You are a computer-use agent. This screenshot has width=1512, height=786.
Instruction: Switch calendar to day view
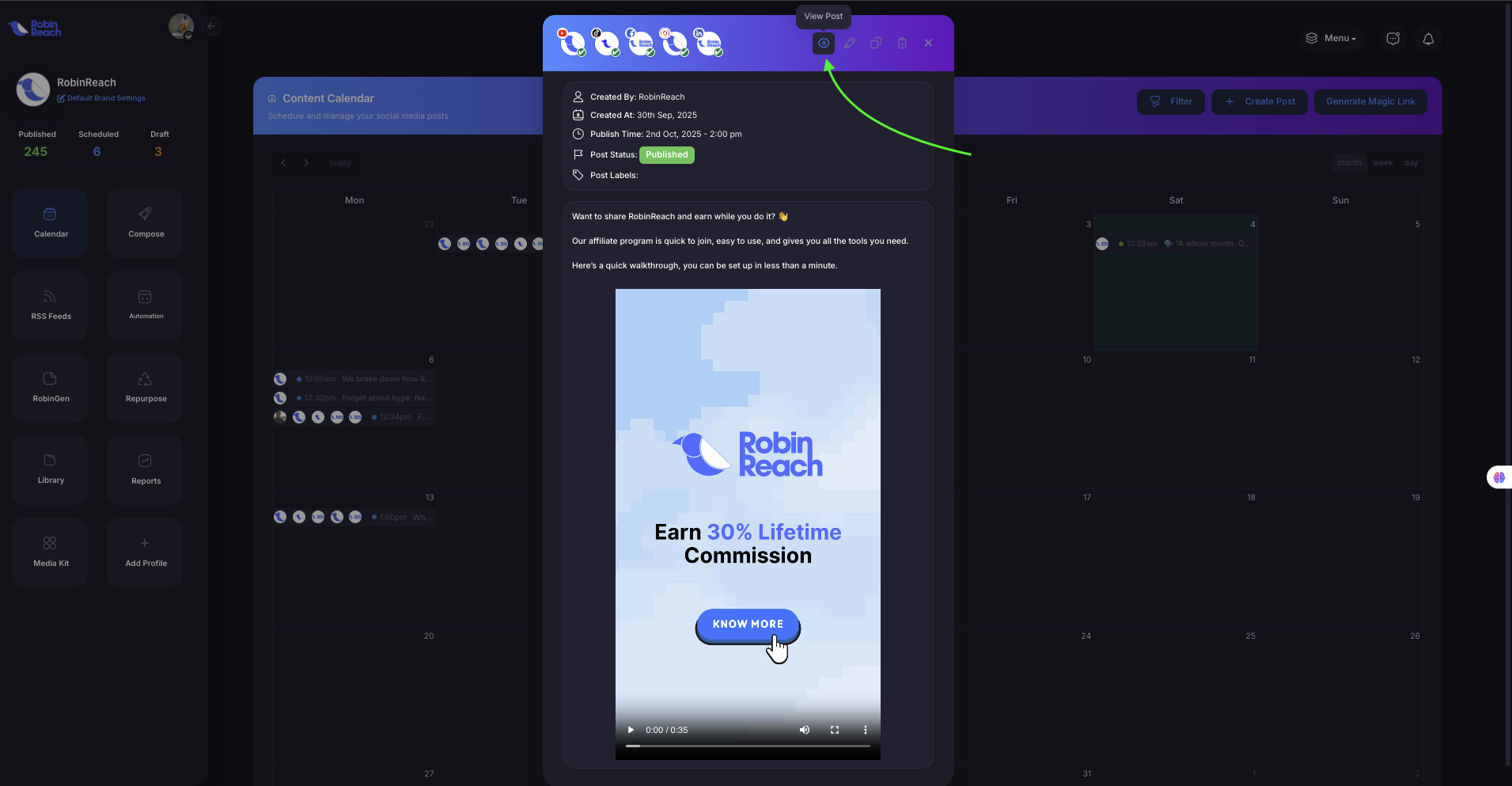(1411, 163)
